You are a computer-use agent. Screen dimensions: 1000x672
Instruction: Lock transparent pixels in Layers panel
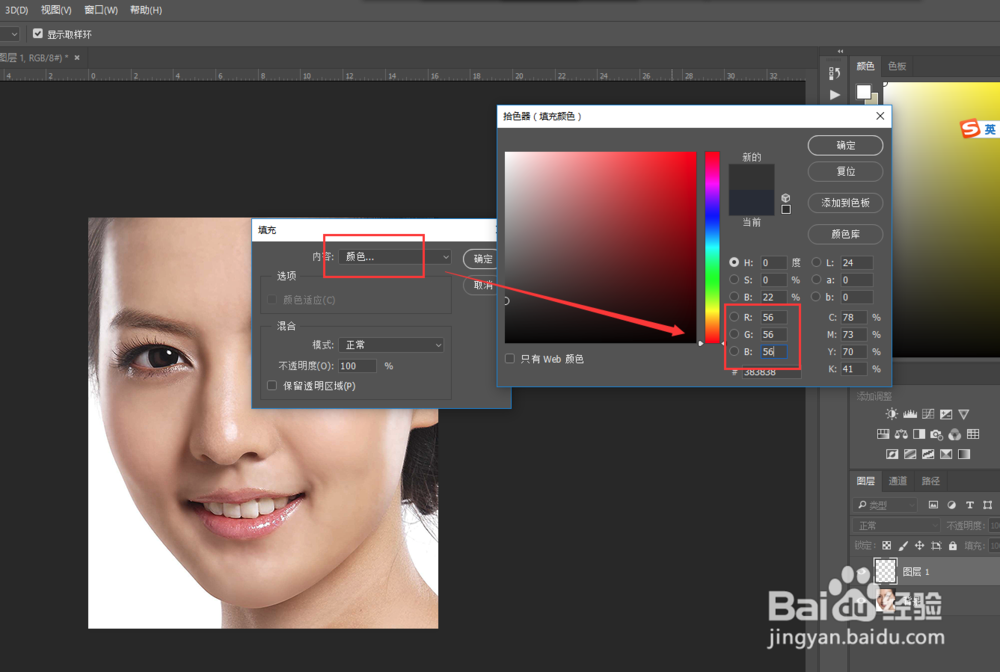[x=886, y=546]
